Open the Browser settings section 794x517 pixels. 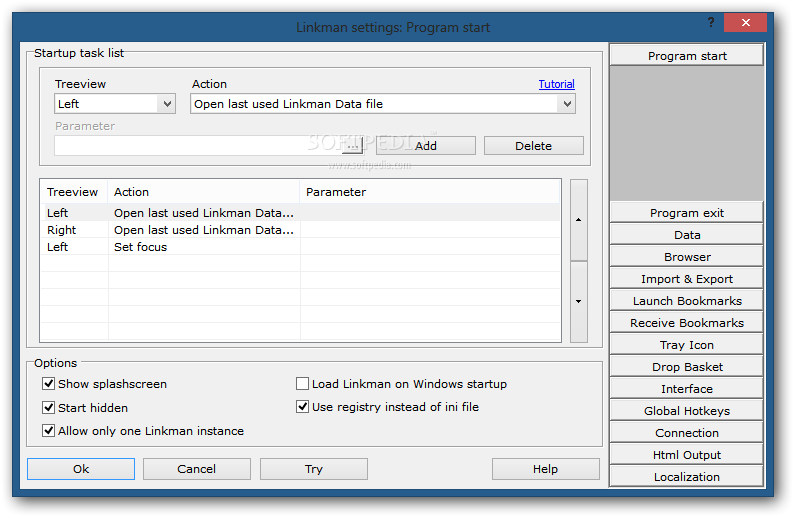pos(687,257)
